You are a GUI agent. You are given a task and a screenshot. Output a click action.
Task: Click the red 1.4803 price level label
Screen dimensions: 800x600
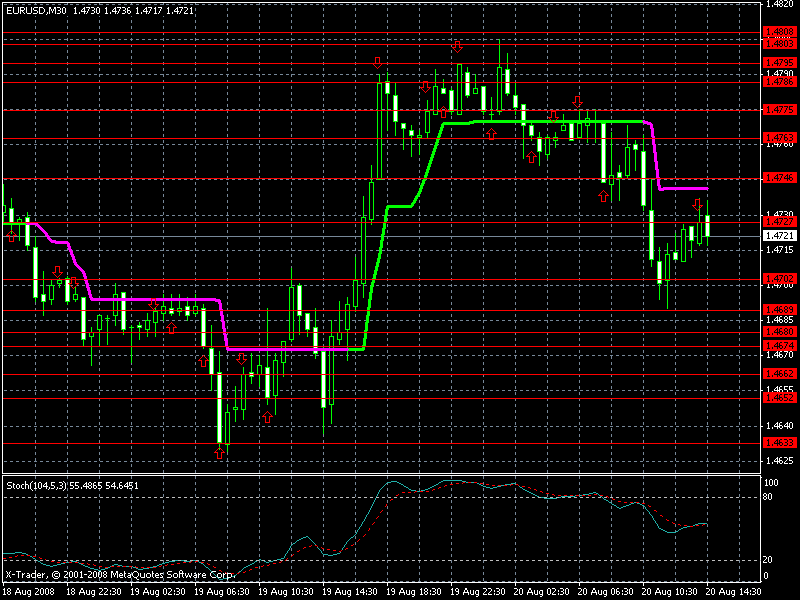[779, 44]
